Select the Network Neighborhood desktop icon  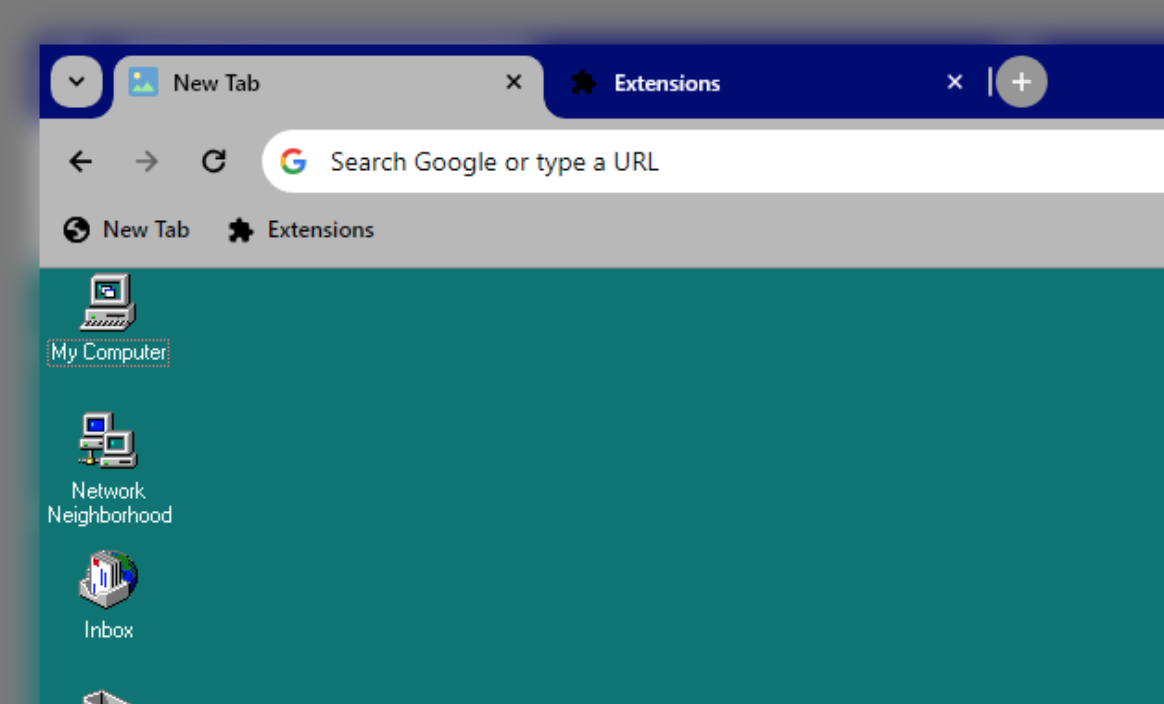(x=108, y=440)
